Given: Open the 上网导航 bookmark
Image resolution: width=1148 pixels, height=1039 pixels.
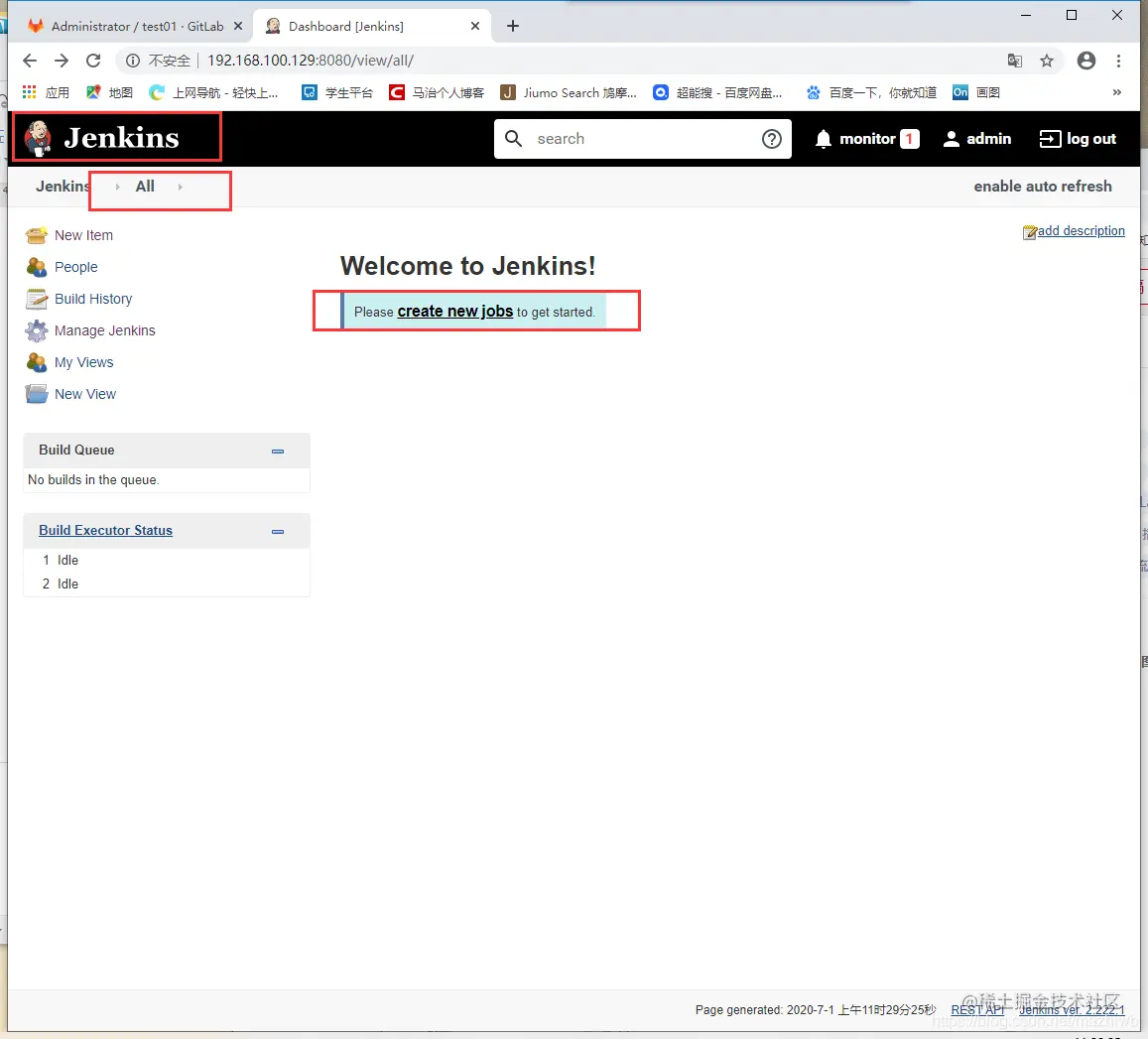Looking at the screenshot, I should click(x=213, y=92).
